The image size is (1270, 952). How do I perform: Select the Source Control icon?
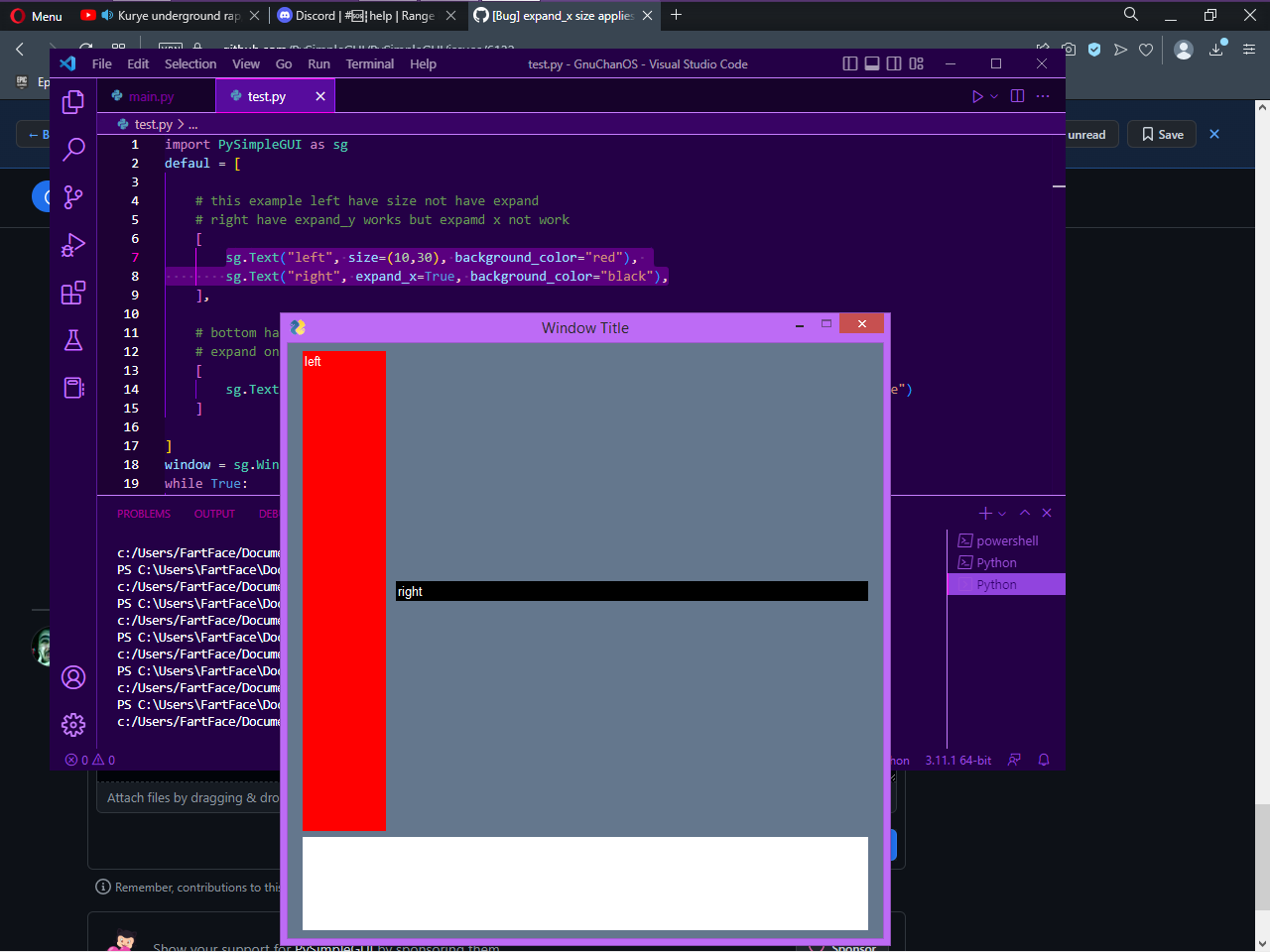pos(72,196)
